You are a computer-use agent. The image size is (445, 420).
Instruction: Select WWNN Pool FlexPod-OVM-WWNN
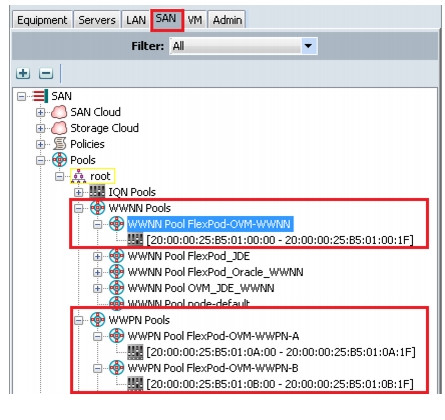click(210, 224)
